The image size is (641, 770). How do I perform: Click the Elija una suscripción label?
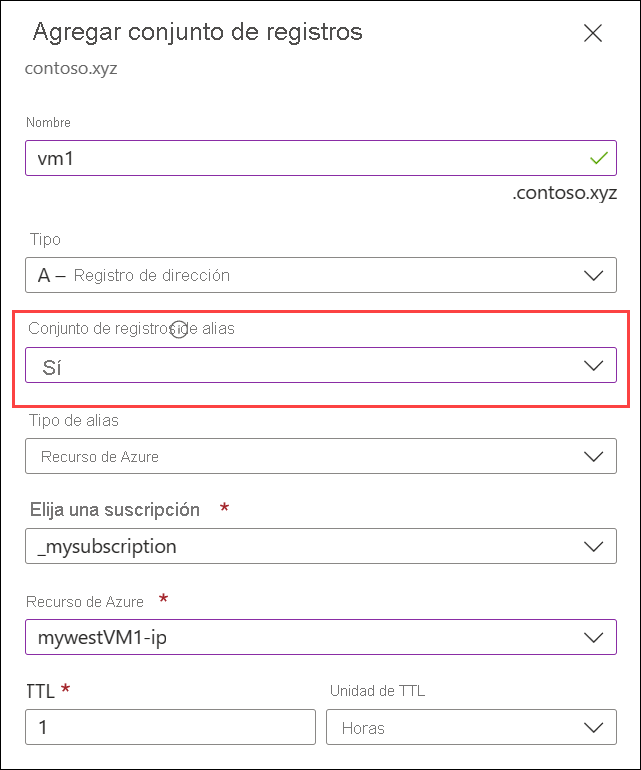tap(115, 510)
